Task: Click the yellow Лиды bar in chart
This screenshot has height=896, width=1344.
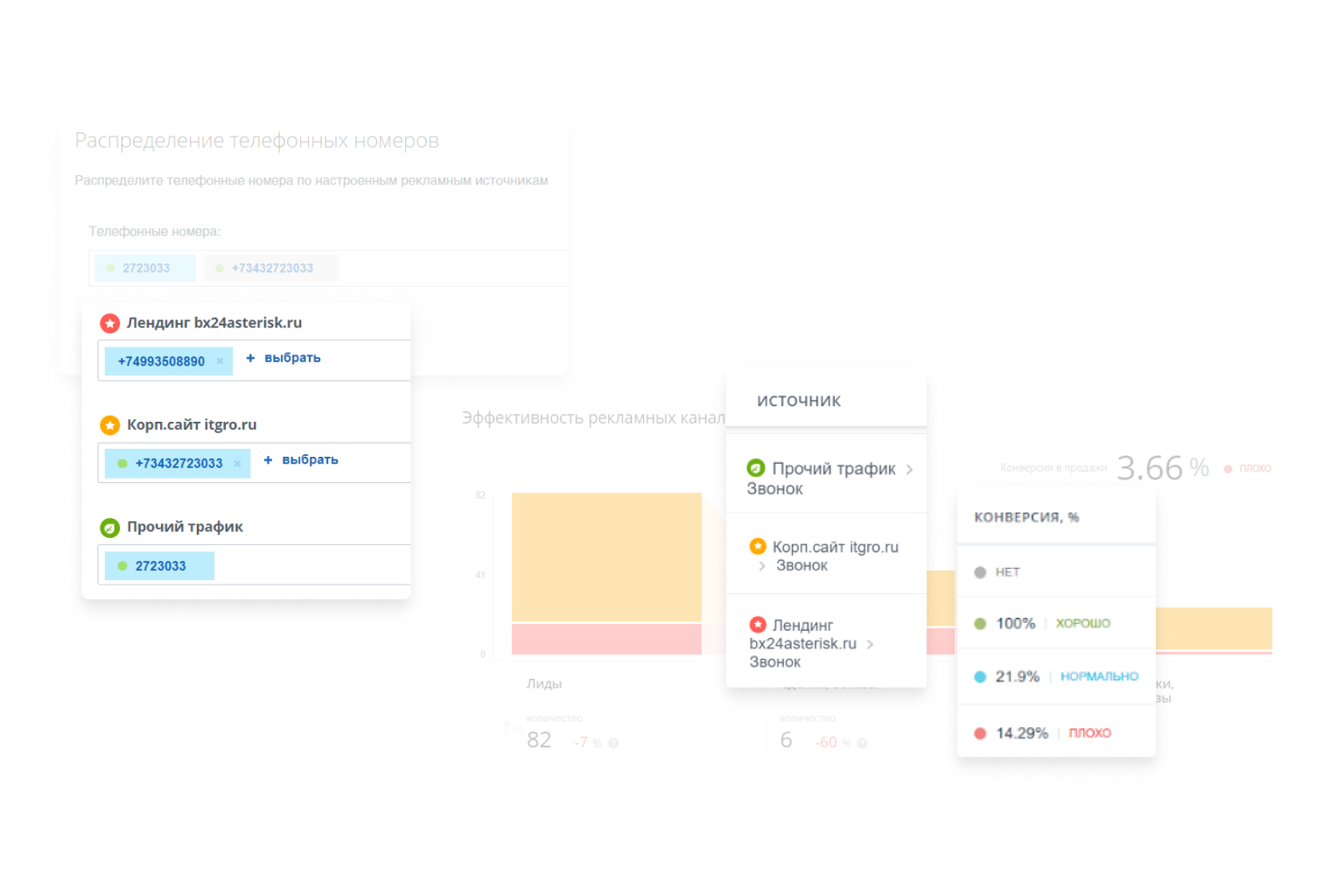Action: tap(606, 557)
